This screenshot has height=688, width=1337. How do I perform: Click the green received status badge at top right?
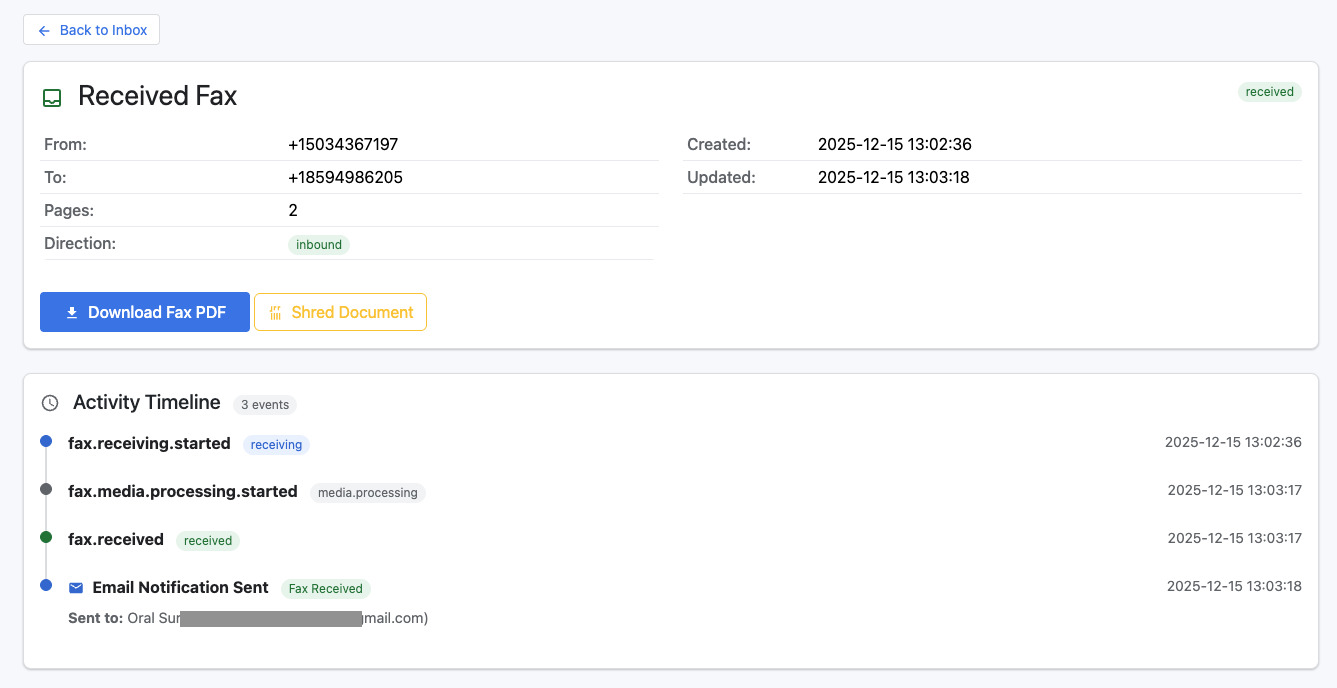pos(1269,92)
